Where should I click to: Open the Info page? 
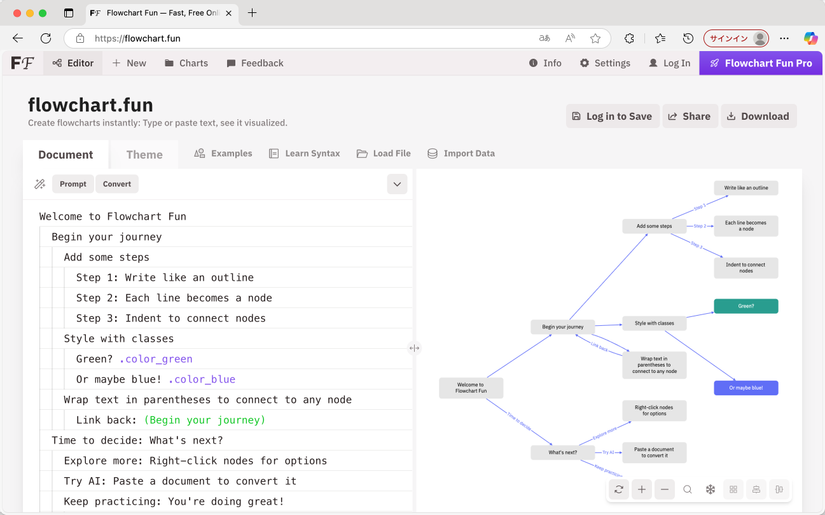545,63
